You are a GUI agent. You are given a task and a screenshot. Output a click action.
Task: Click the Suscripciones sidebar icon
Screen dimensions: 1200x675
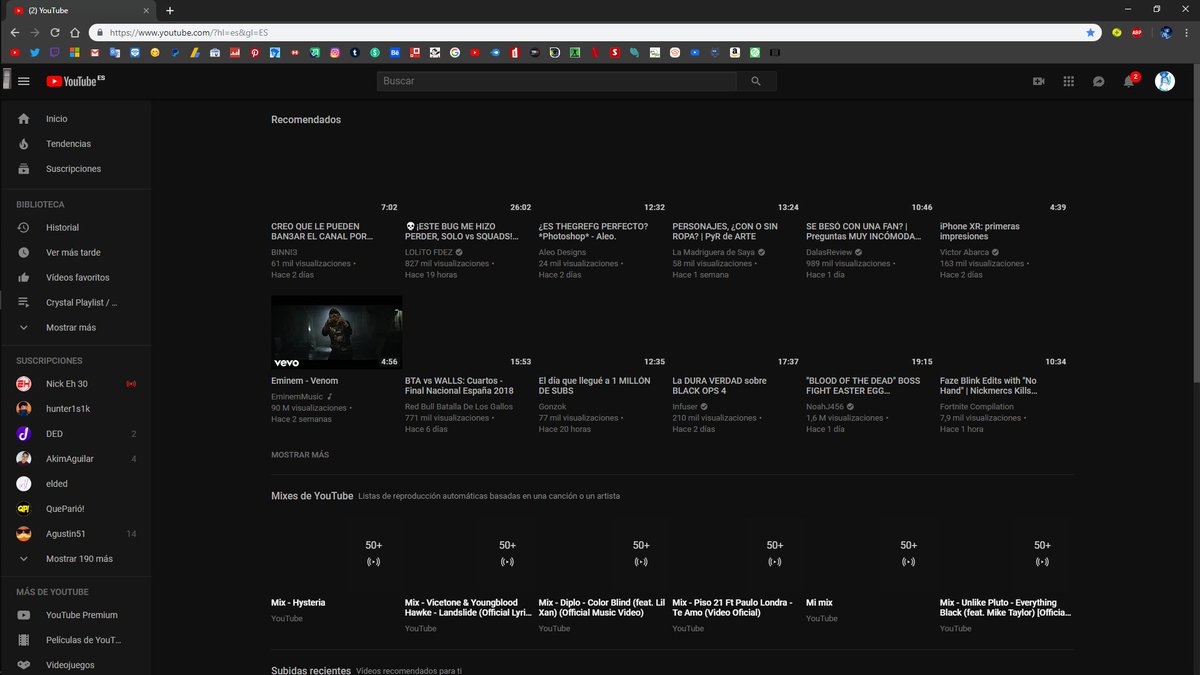24,169
